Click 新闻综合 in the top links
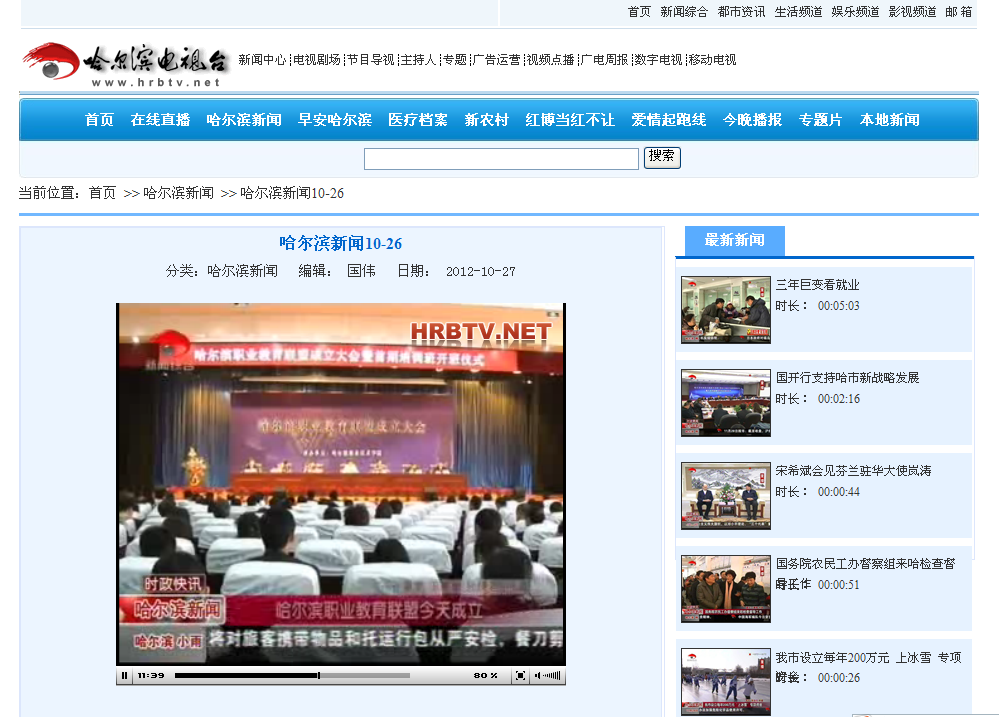 click(684, 11)
